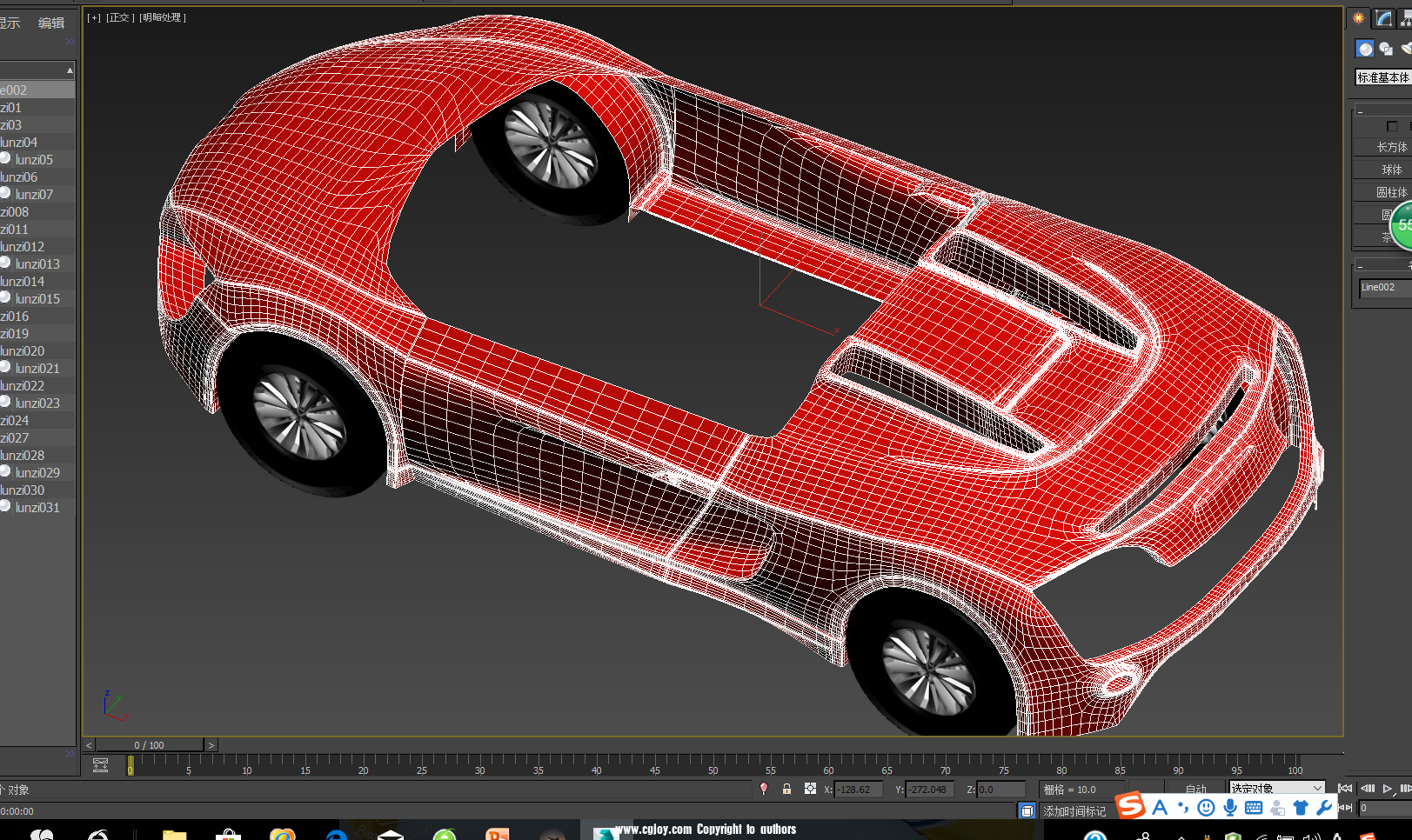Go to start frame playback button

[1345, 789]
